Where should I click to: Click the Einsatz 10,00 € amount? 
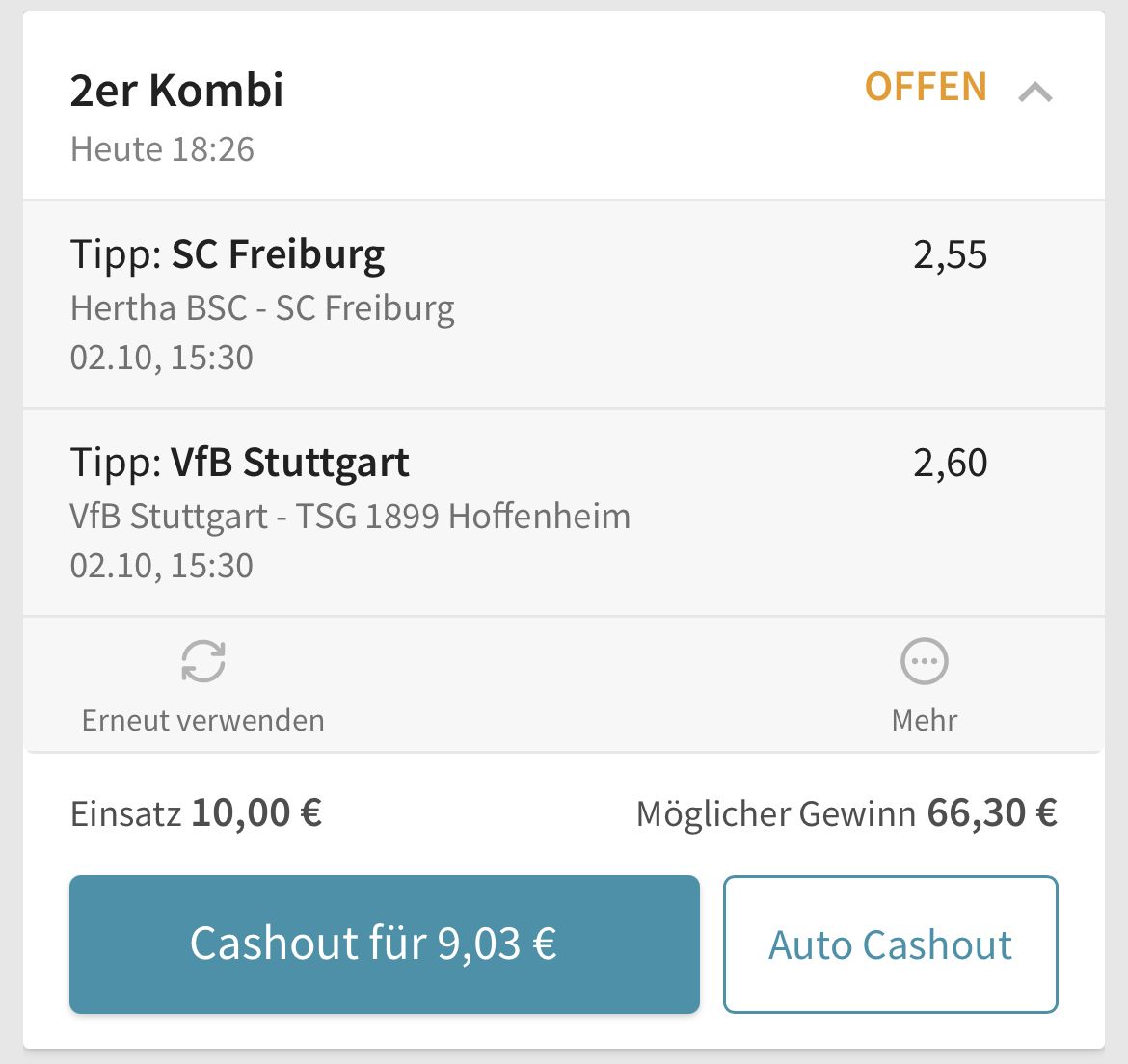point(256,813)
